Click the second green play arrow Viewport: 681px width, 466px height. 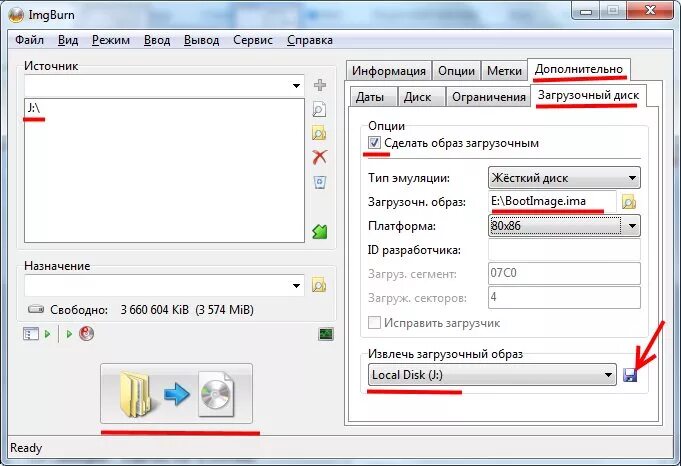pos(69,334)
